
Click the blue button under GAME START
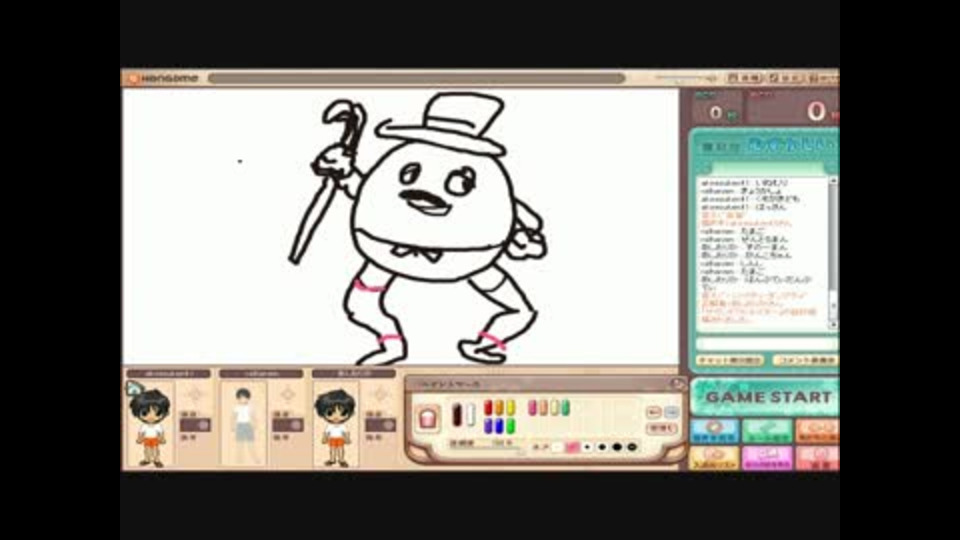(x=714, y=431)
